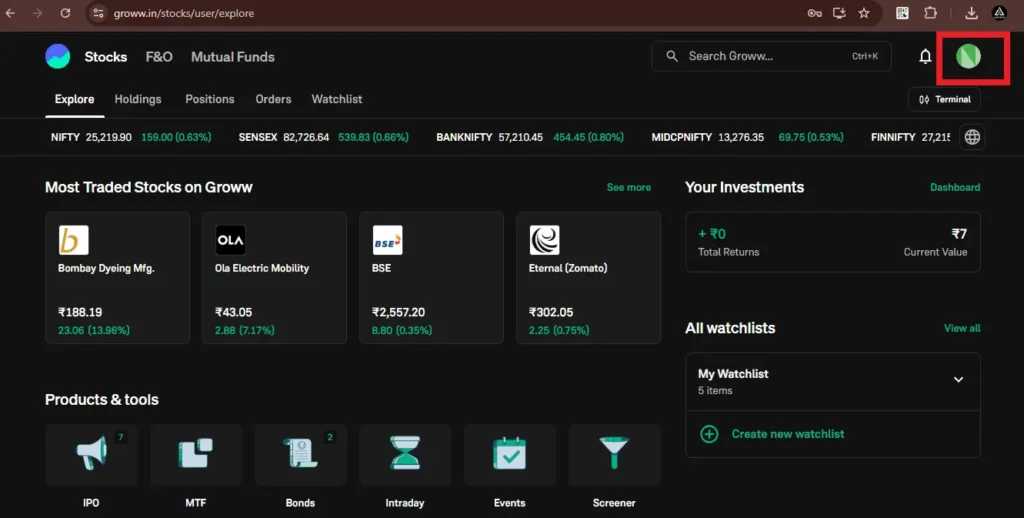Open the notifications bell
This screenshot has width=1024, height=518.
(x=925, y=57)
